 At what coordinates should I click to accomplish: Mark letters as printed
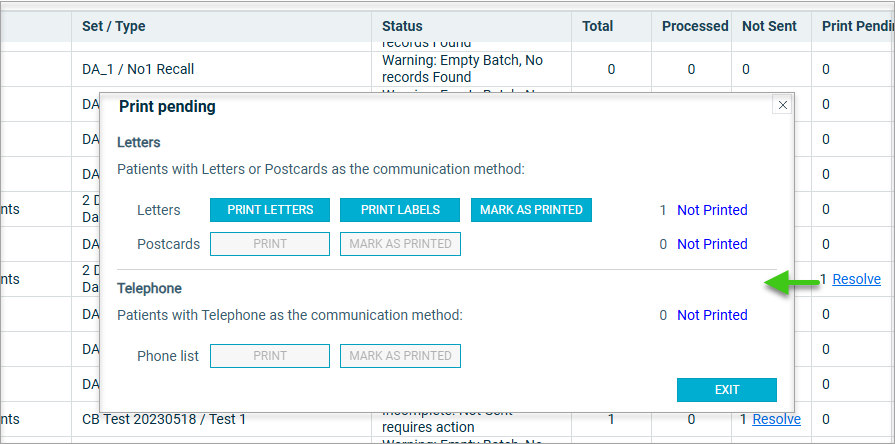531,210
